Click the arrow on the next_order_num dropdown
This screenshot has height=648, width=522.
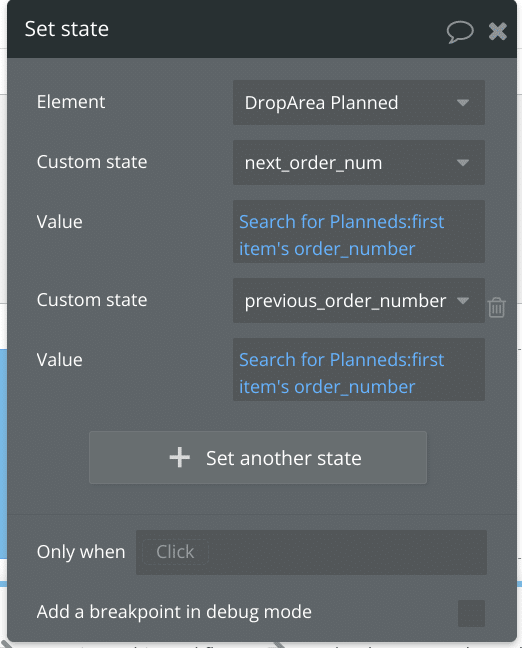(463, 163)
